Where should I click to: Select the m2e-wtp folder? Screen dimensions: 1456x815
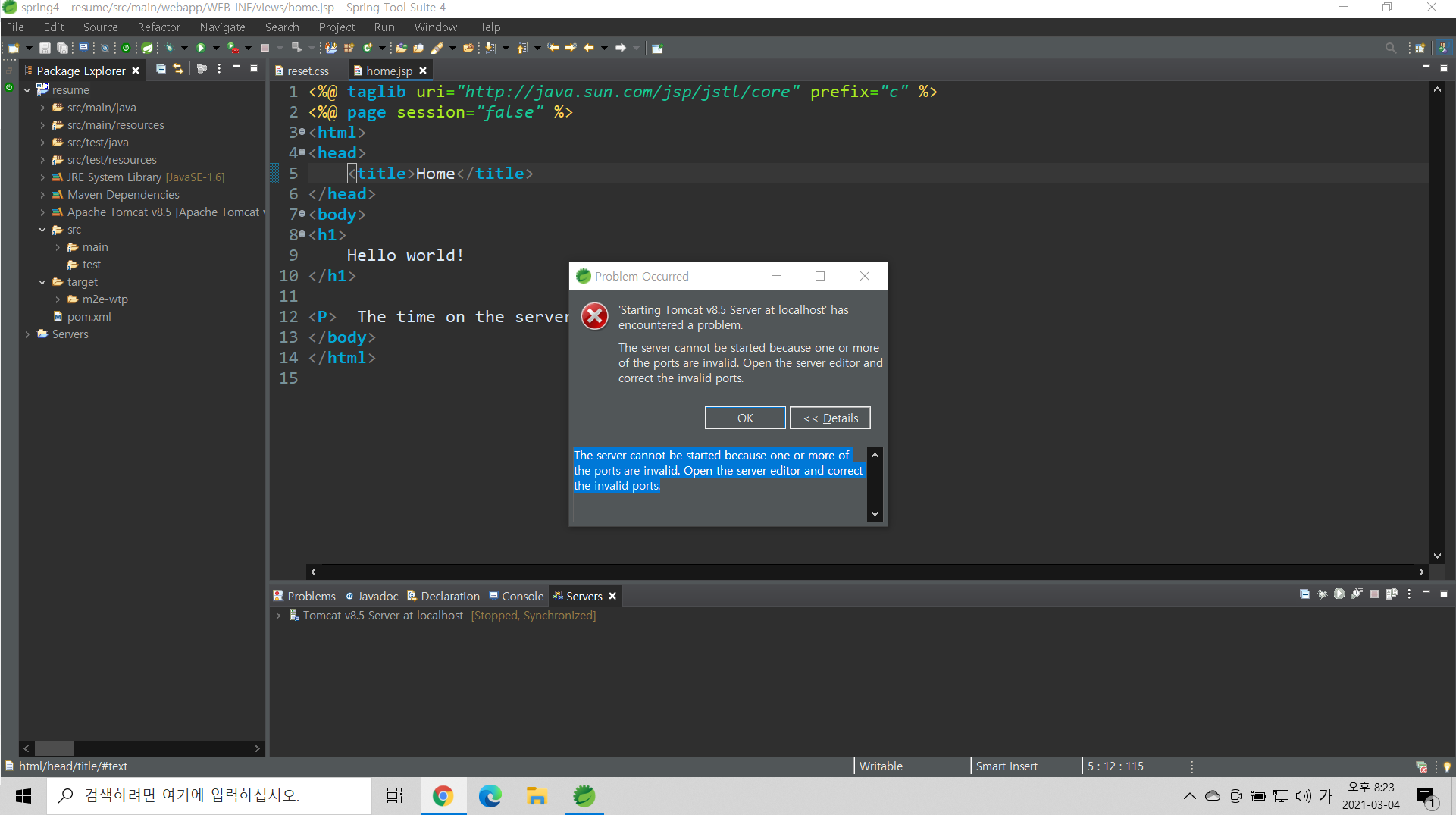(105, 299)
